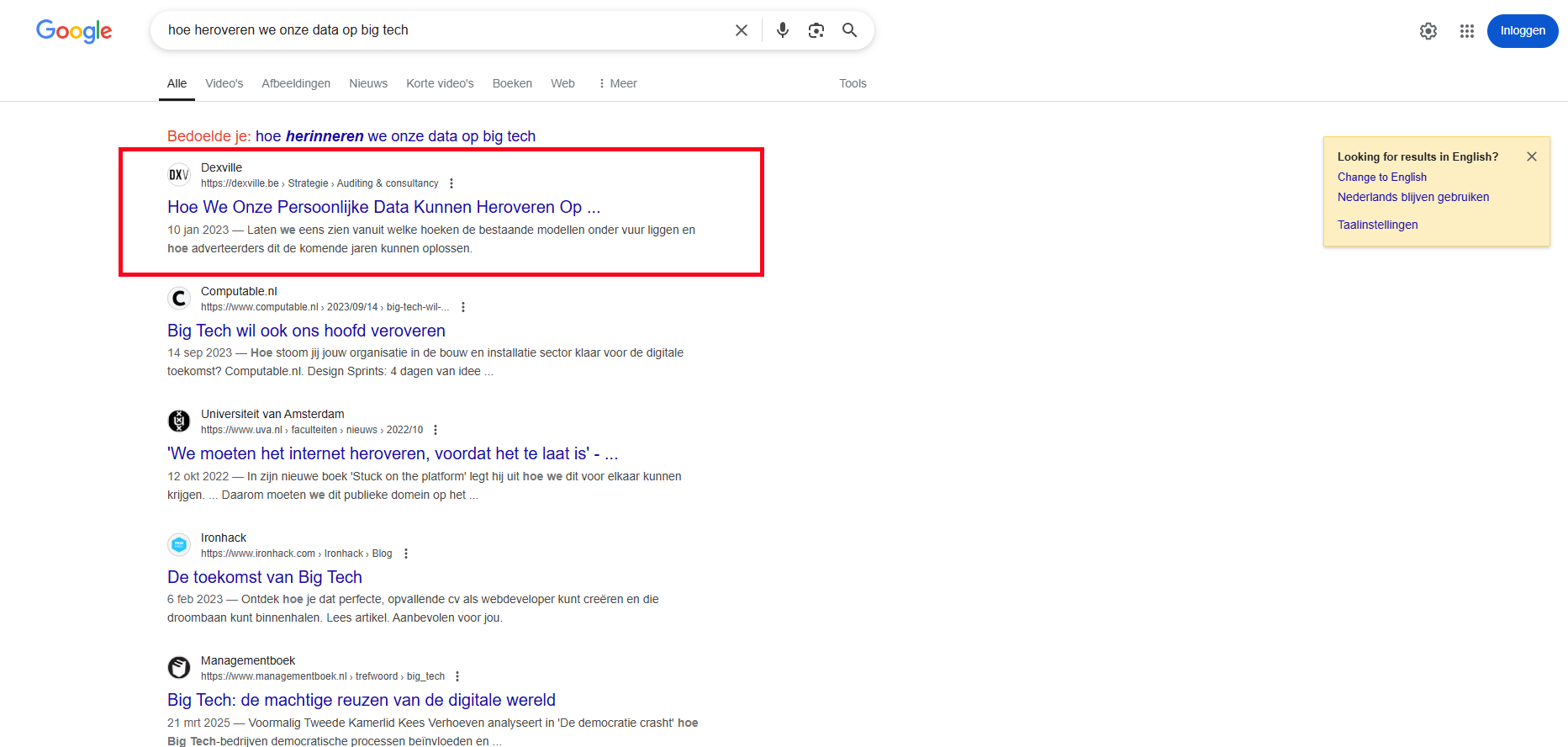Click the Managementboek site name text
The height and width of the screenshot is (747, 1568).
click(x=248, y=660)
